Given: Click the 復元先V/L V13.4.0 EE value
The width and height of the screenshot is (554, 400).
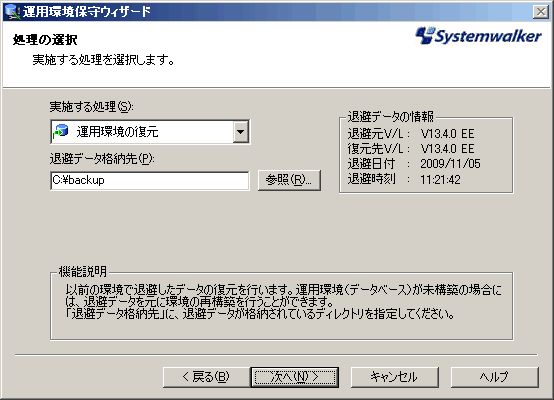Looking at the screenshot, I should pyautogui.click(x=447, y=148).
